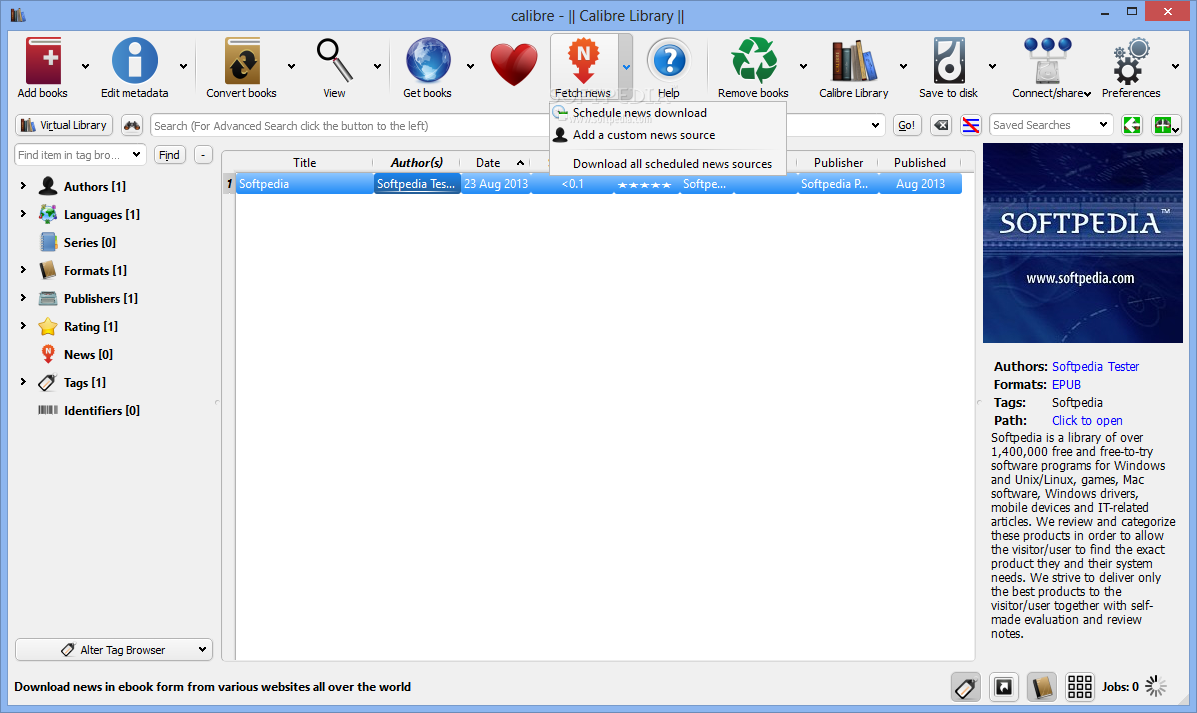Image resolution: width=1197 pixels, height=713 pixels.
Task: Toggle the Tag Browser status bar icon
Action: [x=965, y=687]
